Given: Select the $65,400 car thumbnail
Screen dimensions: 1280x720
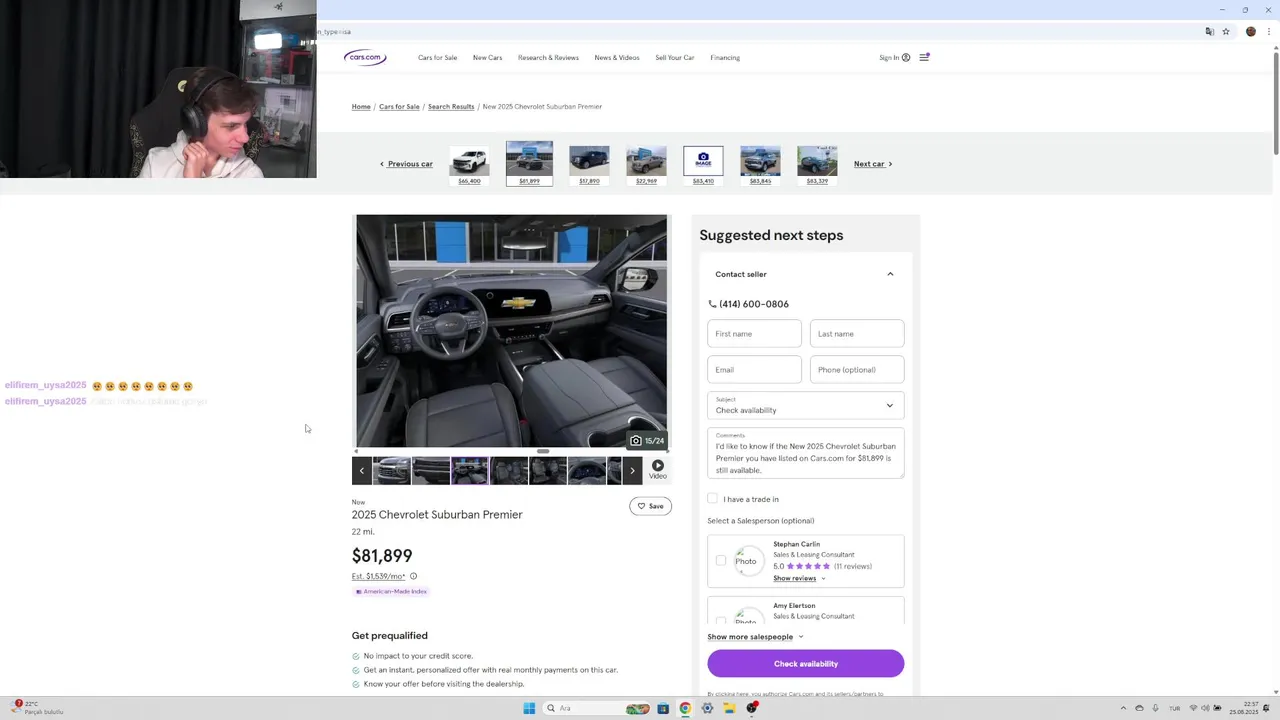Looking at the screenshot, I should click(469, 165).
